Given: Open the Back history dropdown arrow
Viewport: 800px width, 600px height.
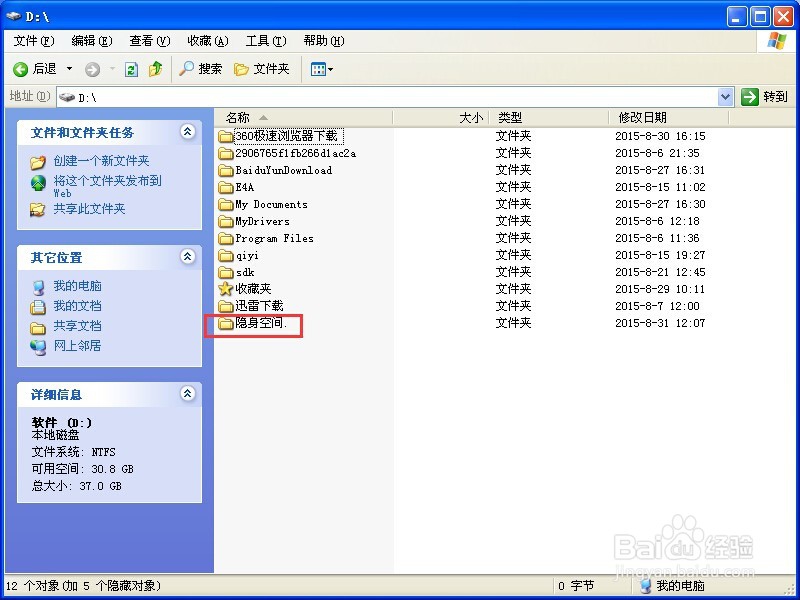Looking at the screenshot, I should [x=69, y=69].
